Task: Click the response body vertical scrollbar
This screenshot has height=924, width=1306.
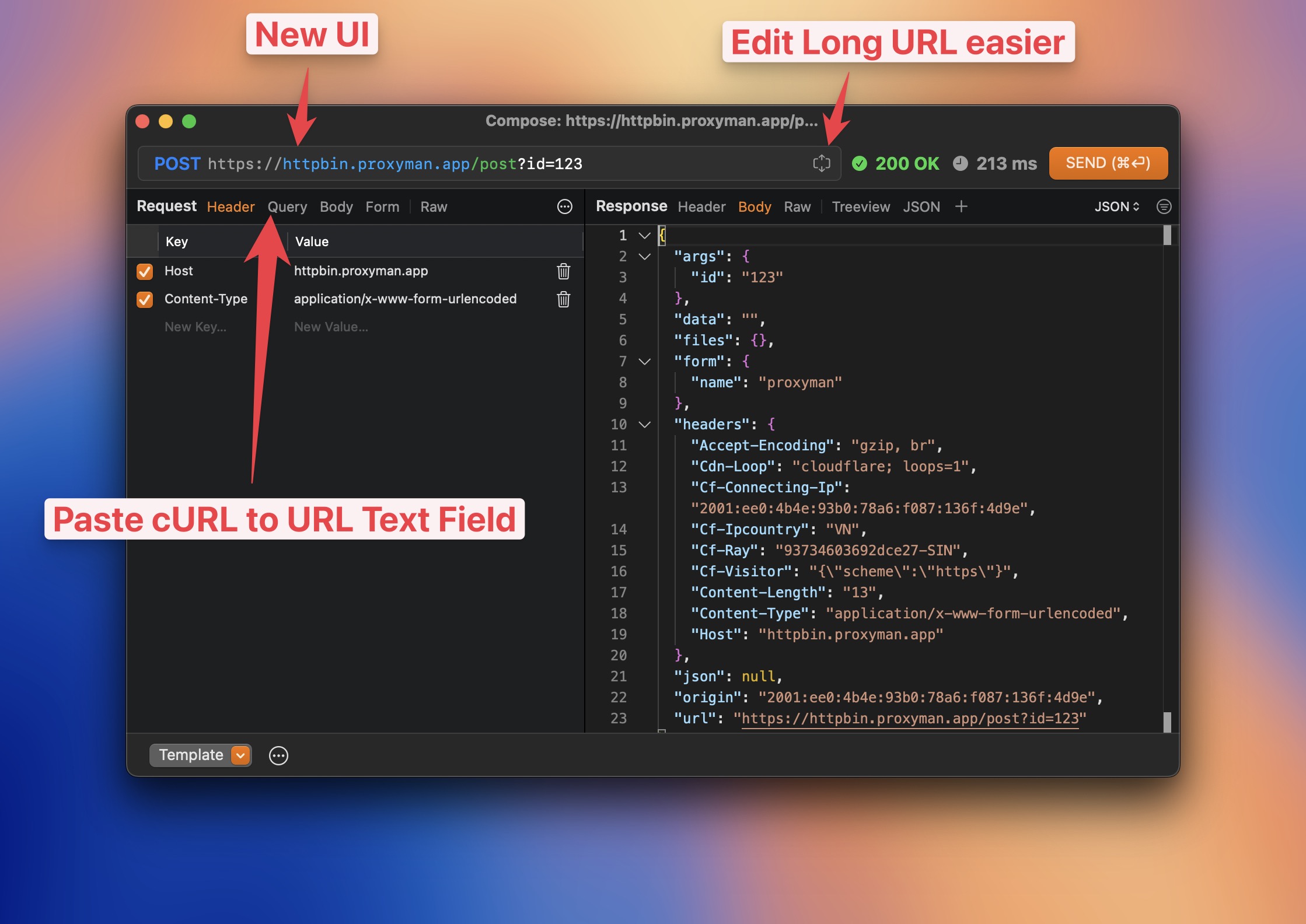Action: pyautogui.click(x=1167, y=478)
